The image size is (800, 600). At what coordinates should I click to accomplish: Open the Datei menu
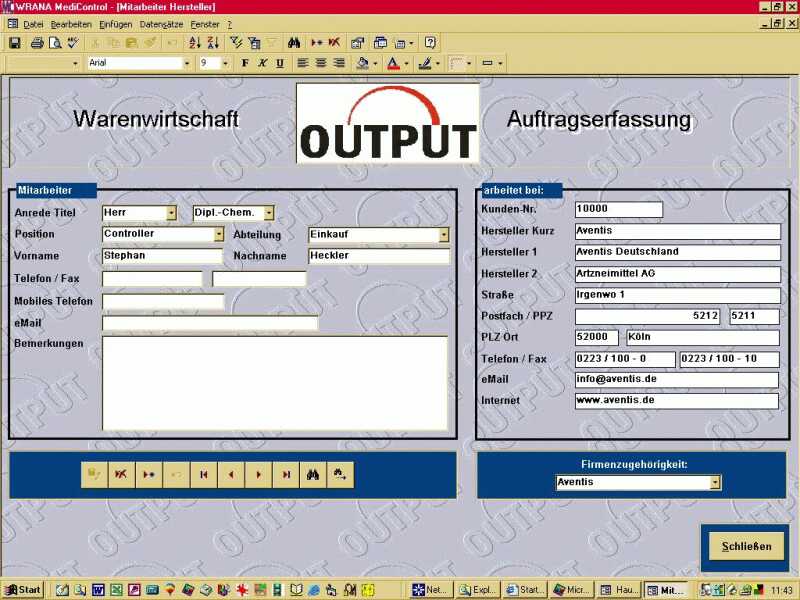pyautogui.click(x=33, y=24)
